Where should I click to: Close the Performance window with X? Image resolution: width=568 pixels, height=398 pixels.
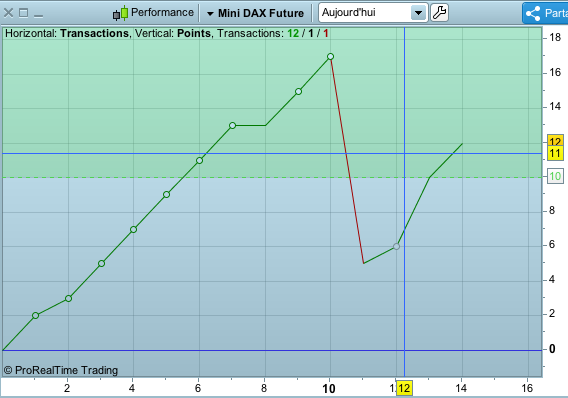click(x=8, y=13)
